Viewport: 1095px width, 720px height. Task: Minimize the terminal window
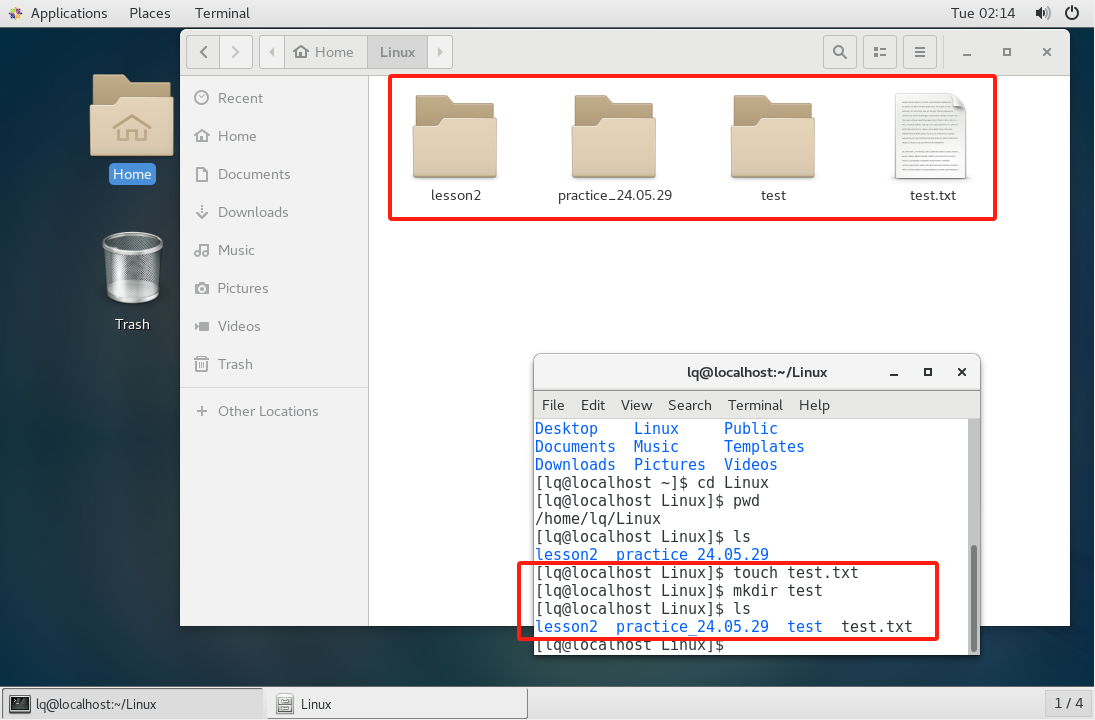894,373
